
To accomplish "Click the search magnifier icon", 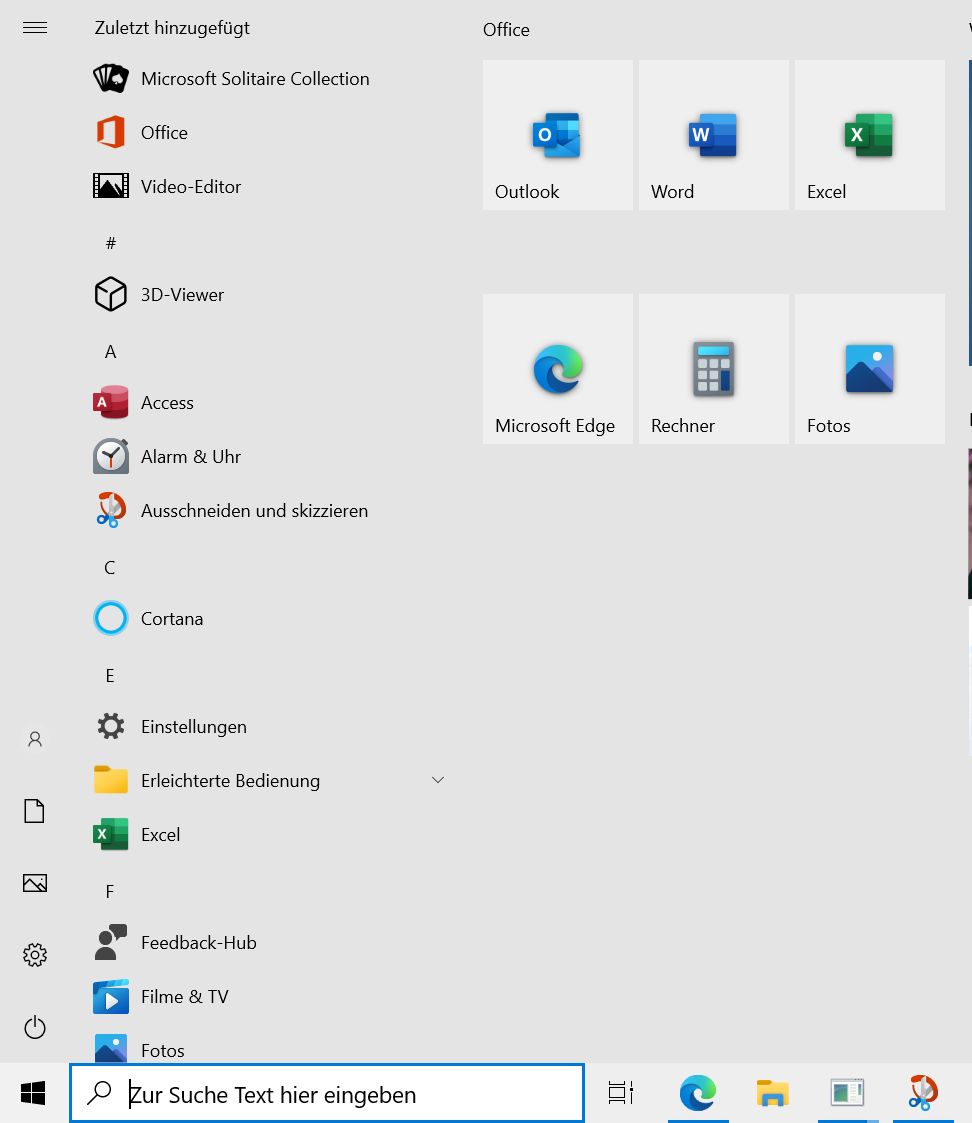I will [99, 1093].
